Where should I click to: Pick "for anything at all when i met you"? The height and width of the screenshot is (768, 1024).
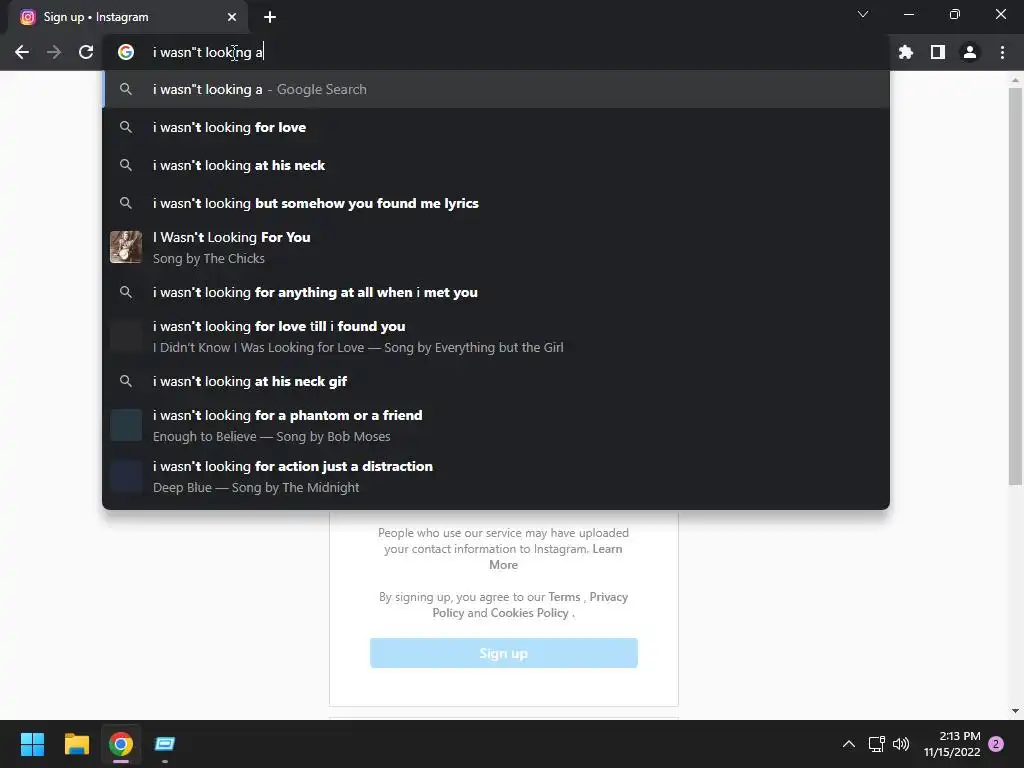point(496,293)
